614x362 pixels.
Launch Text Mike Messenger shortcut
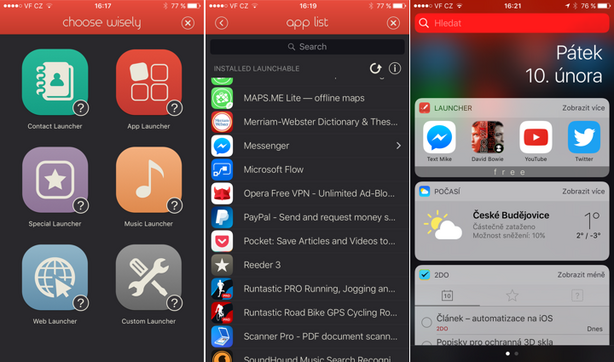[x=439, y=141]
